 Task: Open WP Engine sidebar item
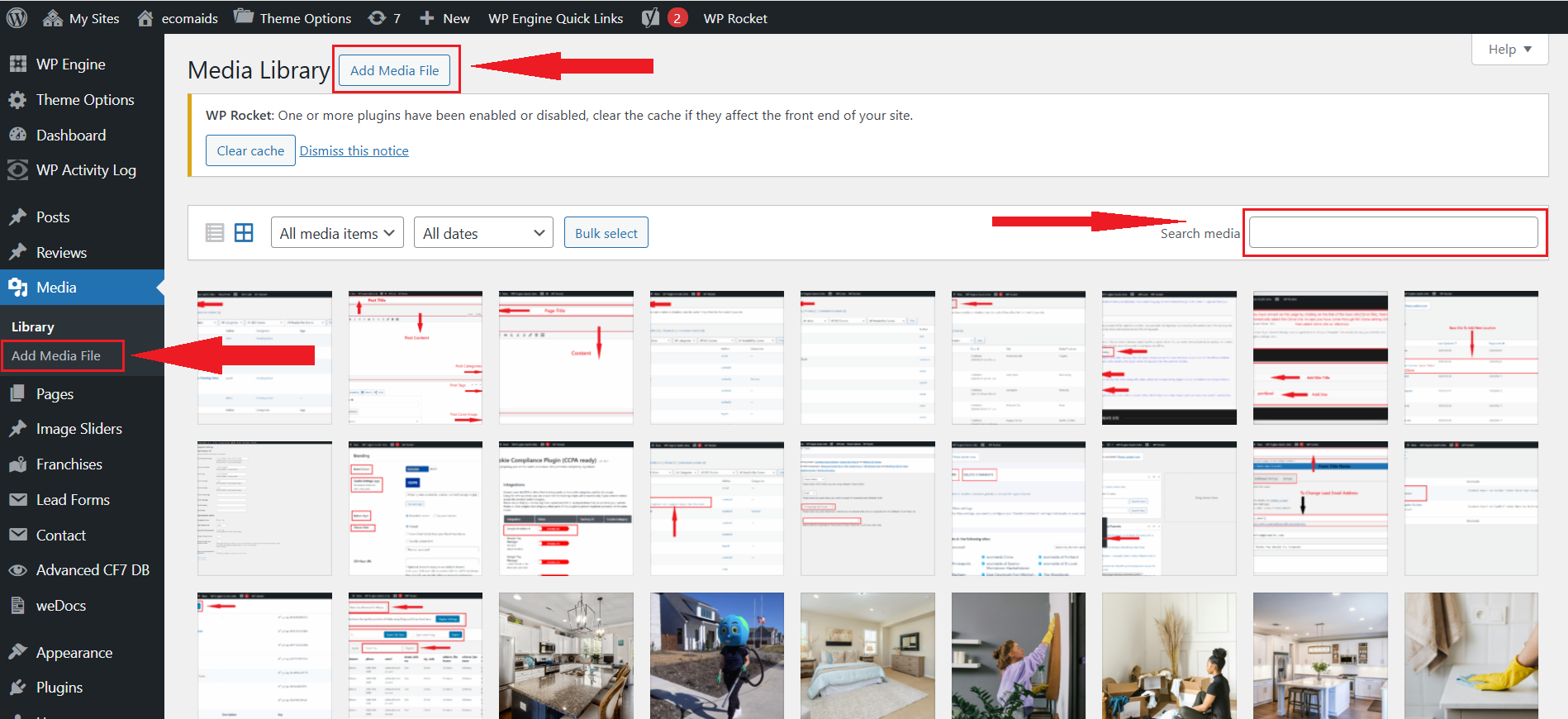(82, 64)
